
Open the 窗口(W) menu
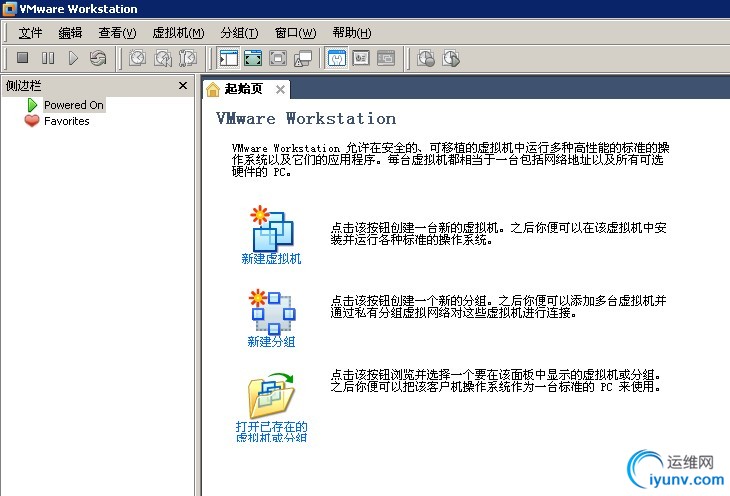point(295,33)
